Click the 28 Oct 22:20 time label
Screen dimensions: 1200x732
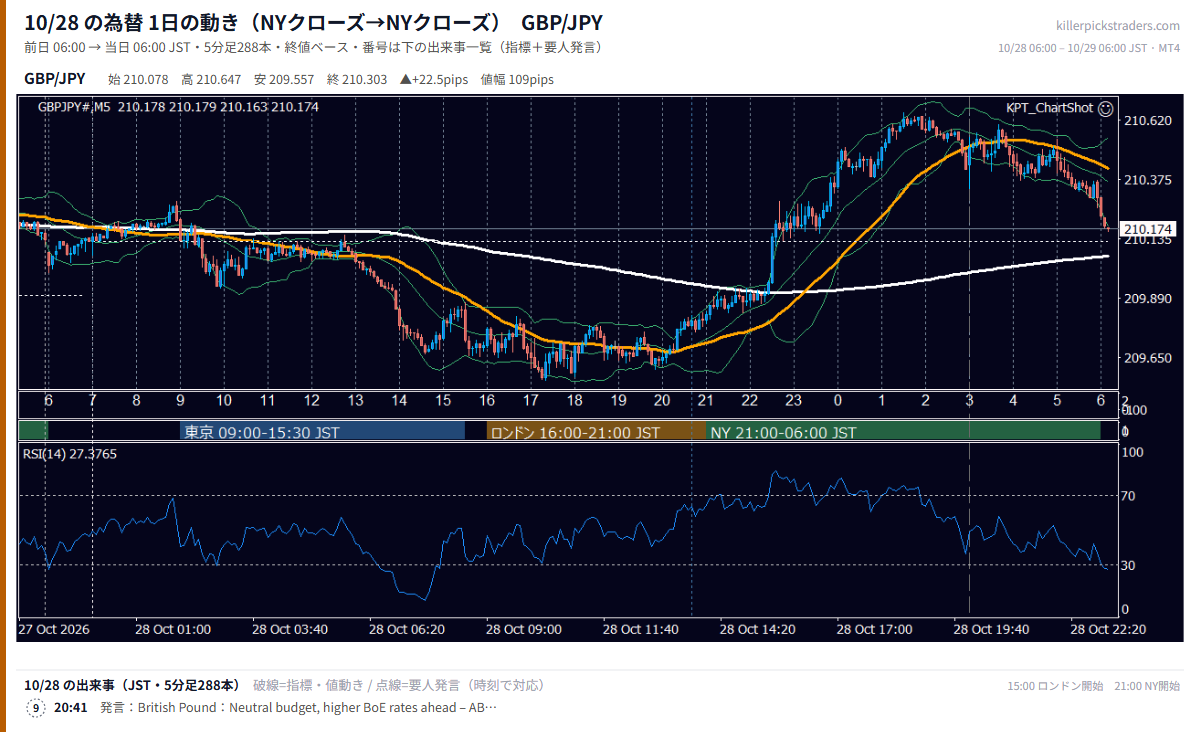pos(1108,629)
